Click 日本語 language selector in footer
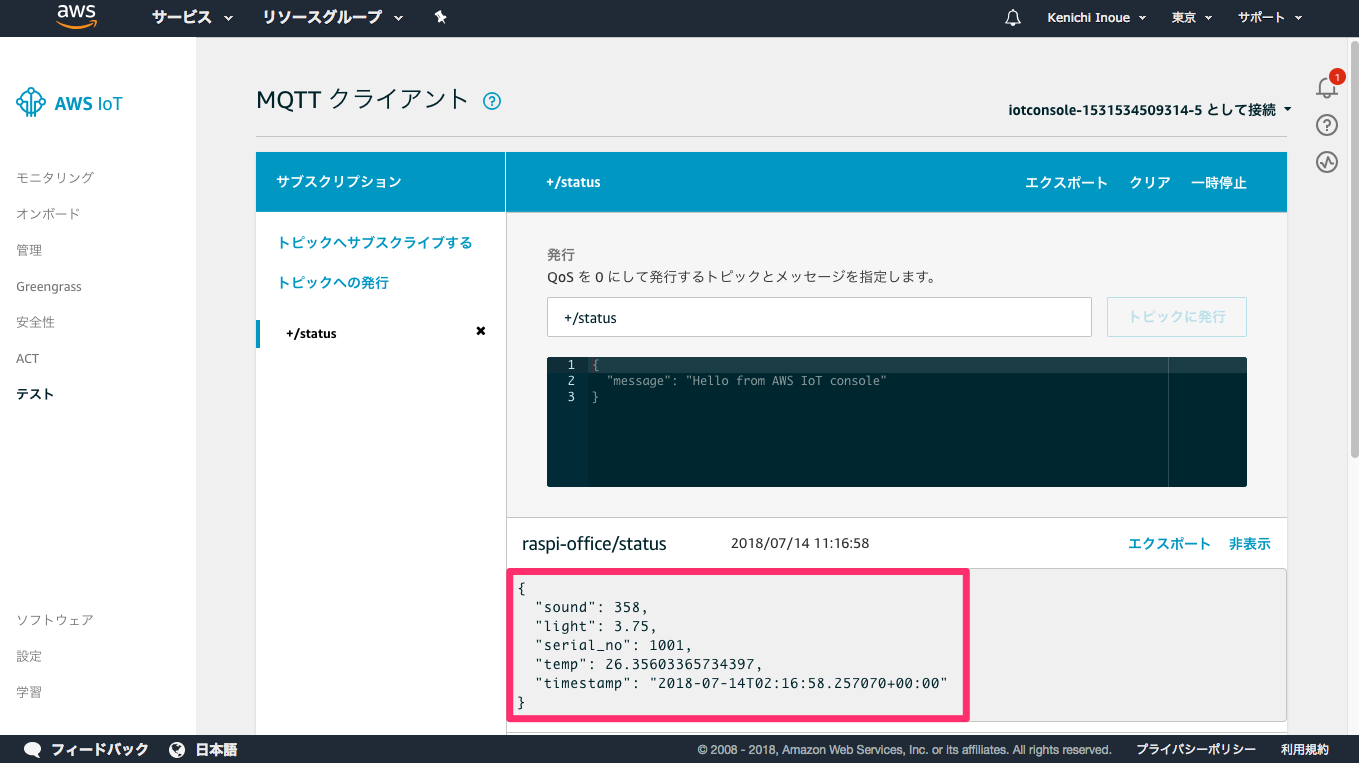Viewport: 1359px width, 763px height. [216, 749]
